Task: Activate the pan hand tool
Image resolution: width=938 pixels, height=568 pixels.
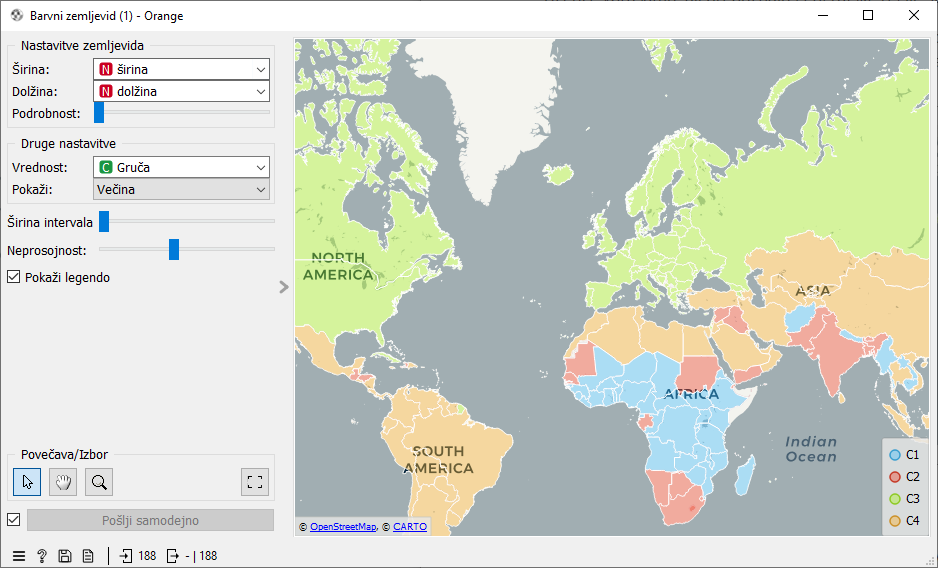Action: pyautogui.click(x=63, y=482)
